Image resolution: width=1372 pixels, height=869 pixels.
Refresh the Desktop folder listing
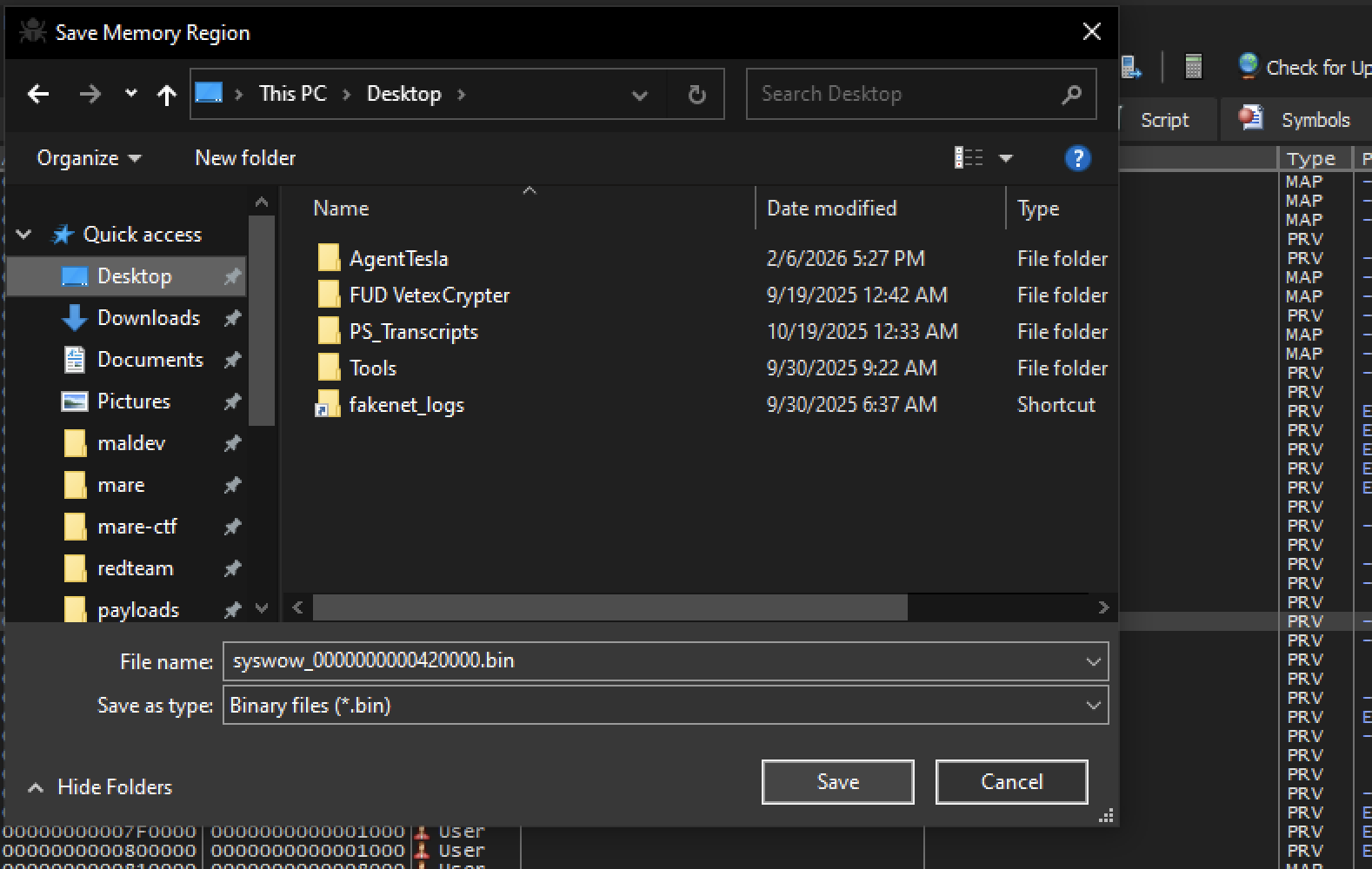(x=696, y=94)
